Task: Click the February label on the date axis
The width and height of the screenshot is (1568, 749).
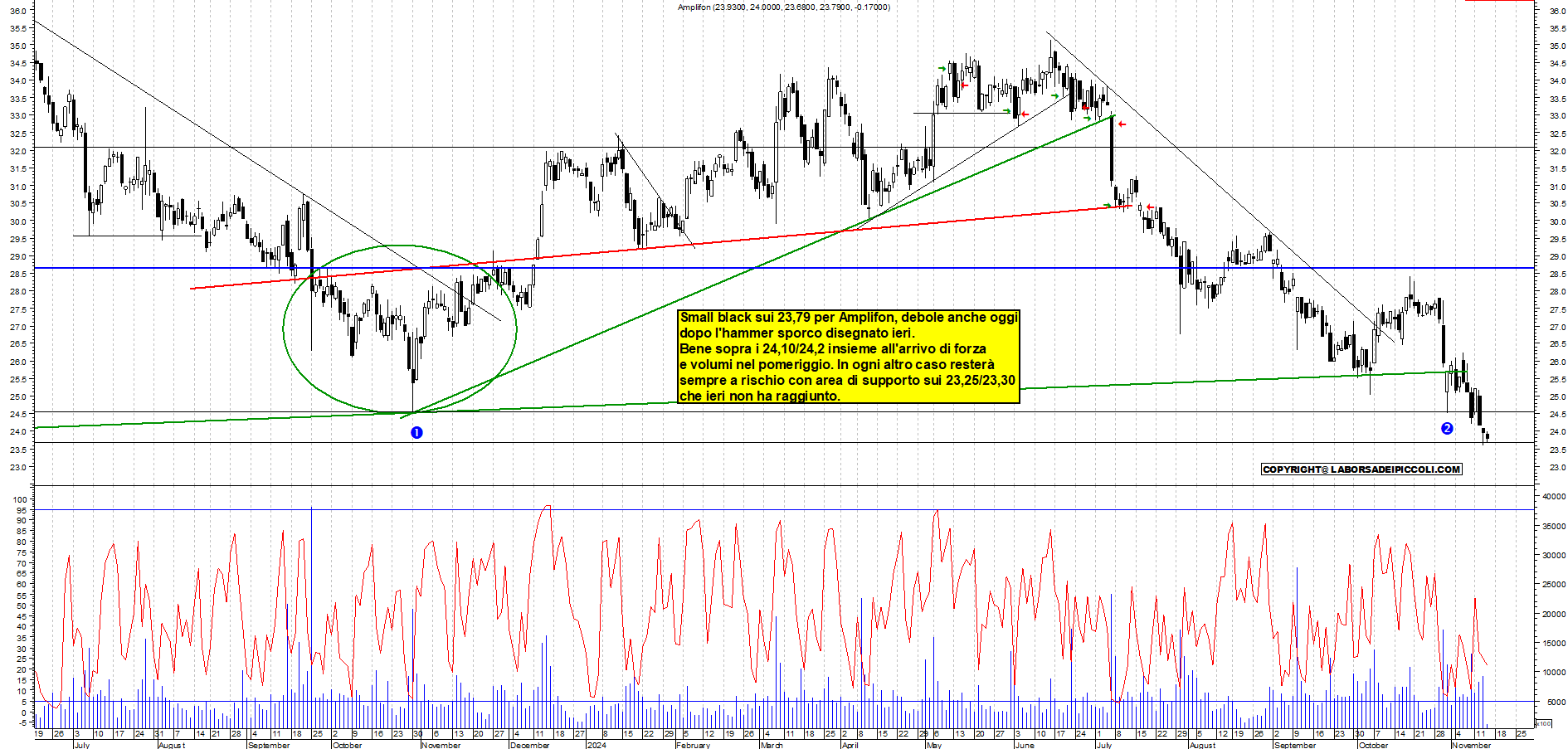Action: click(x=693, y=745)
